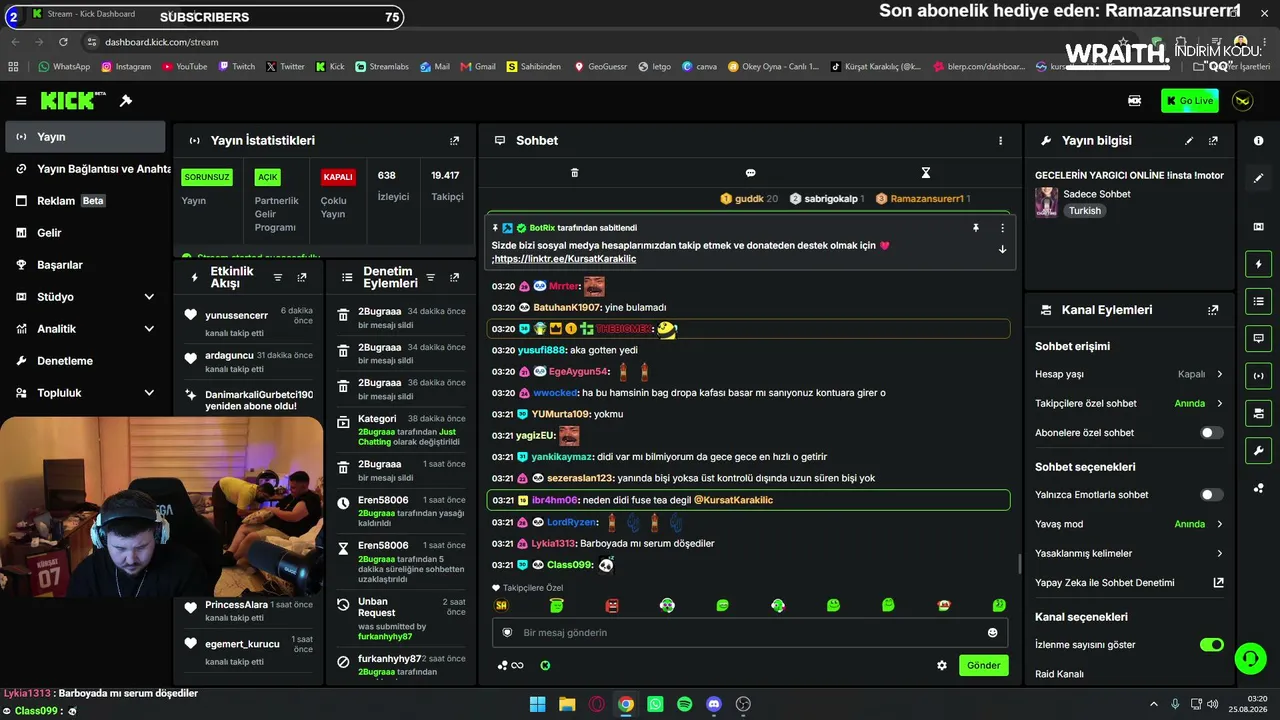Open Reklam Beta in the sidebar
The image size is (1280, 720).
pos(85,201)
